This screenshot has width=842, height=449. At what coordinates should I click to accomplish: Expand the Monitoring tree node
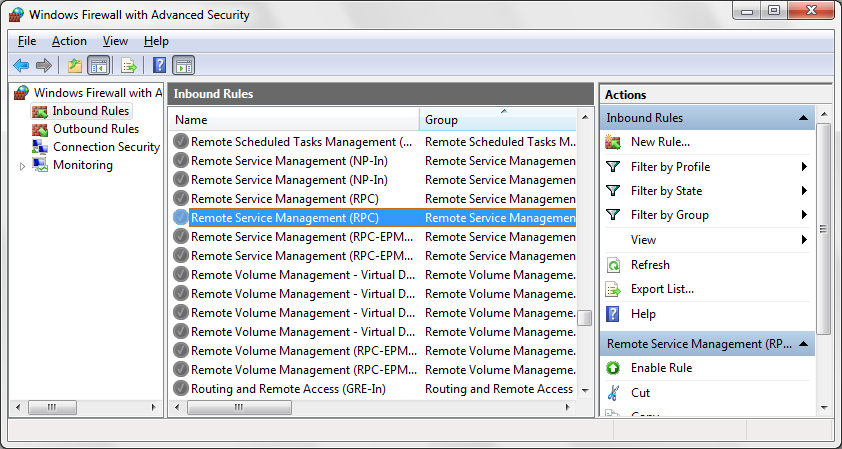23,166
